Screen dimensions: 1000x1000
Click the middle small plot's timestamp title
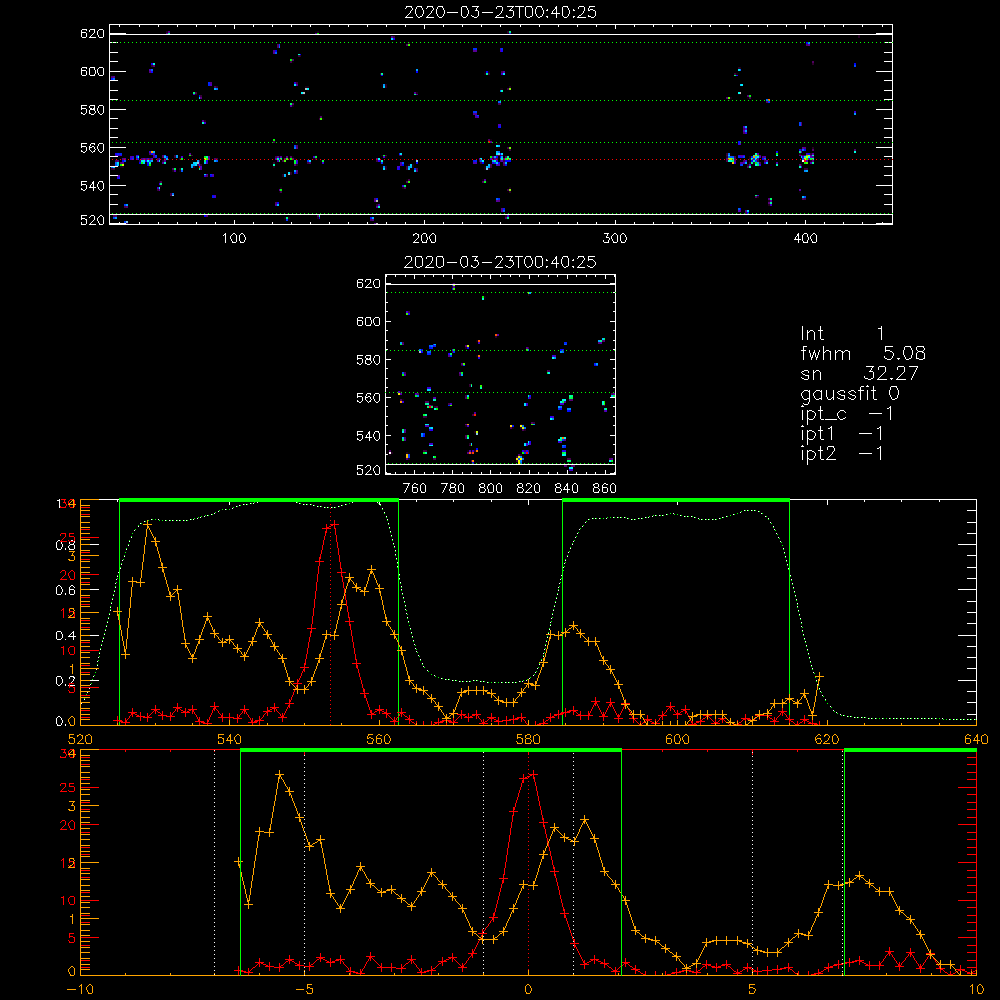(500, 262)
